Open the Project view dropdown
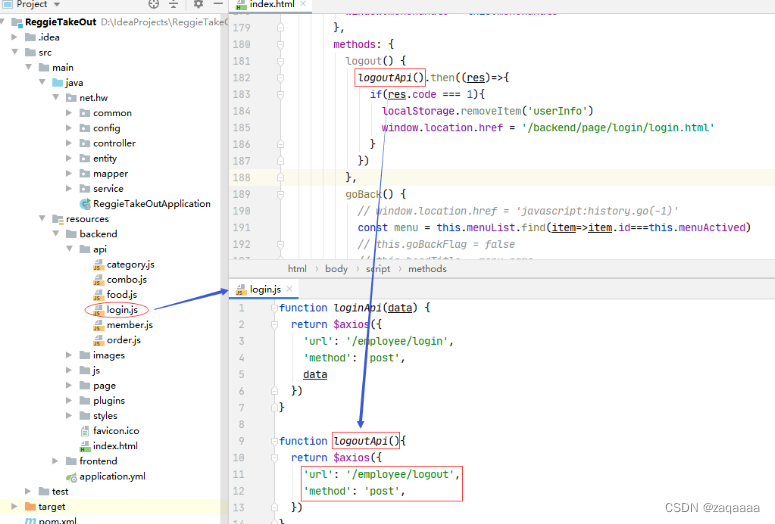This screenshot has width=775, height=524. 57,4
